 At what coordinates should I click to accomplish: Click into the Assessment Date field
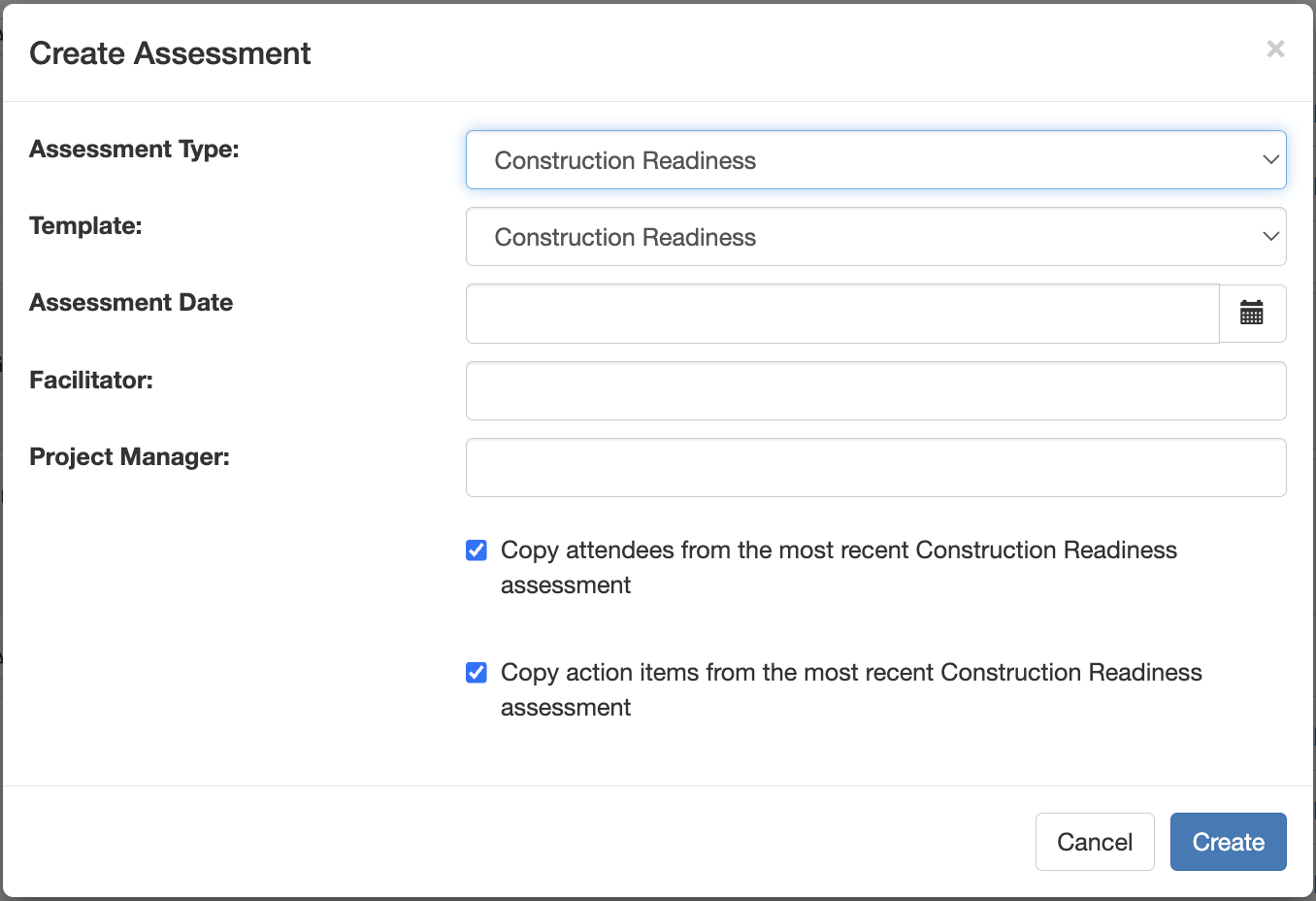(x=841, y=314)
